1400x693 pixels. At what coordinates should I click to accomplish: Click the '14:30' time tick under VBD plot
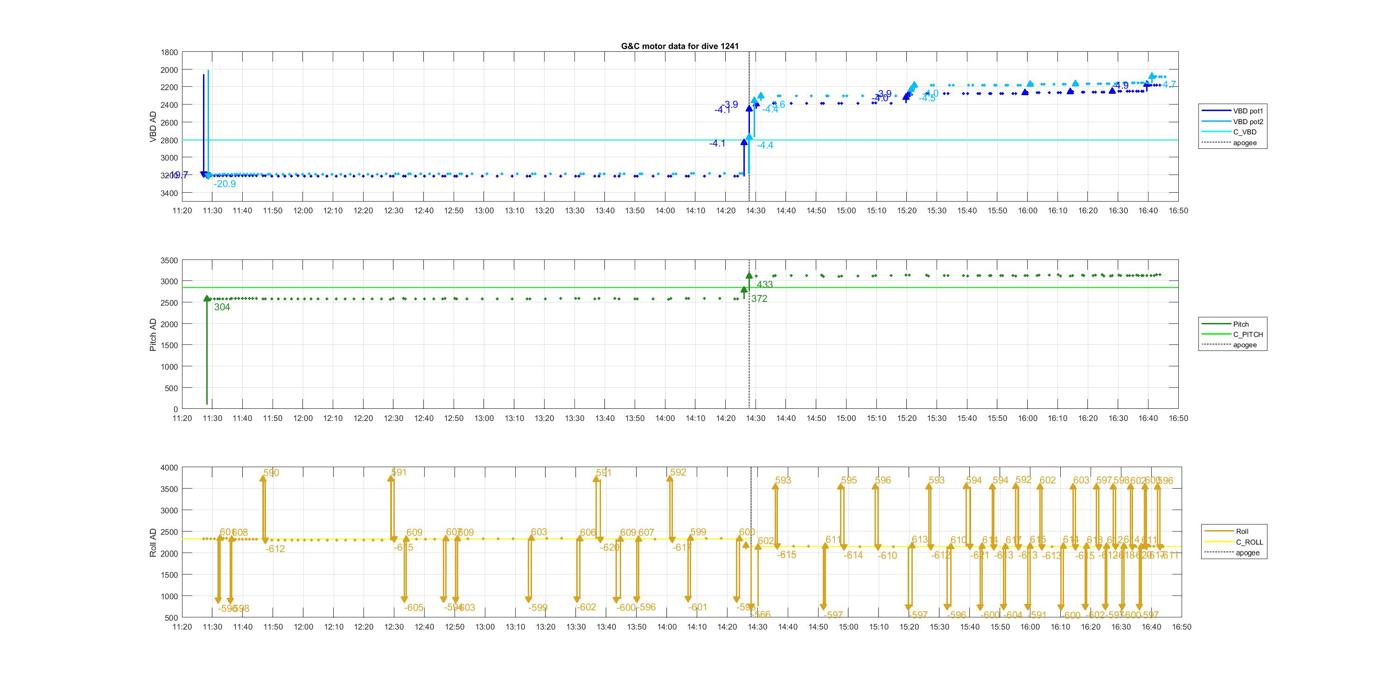756,210
